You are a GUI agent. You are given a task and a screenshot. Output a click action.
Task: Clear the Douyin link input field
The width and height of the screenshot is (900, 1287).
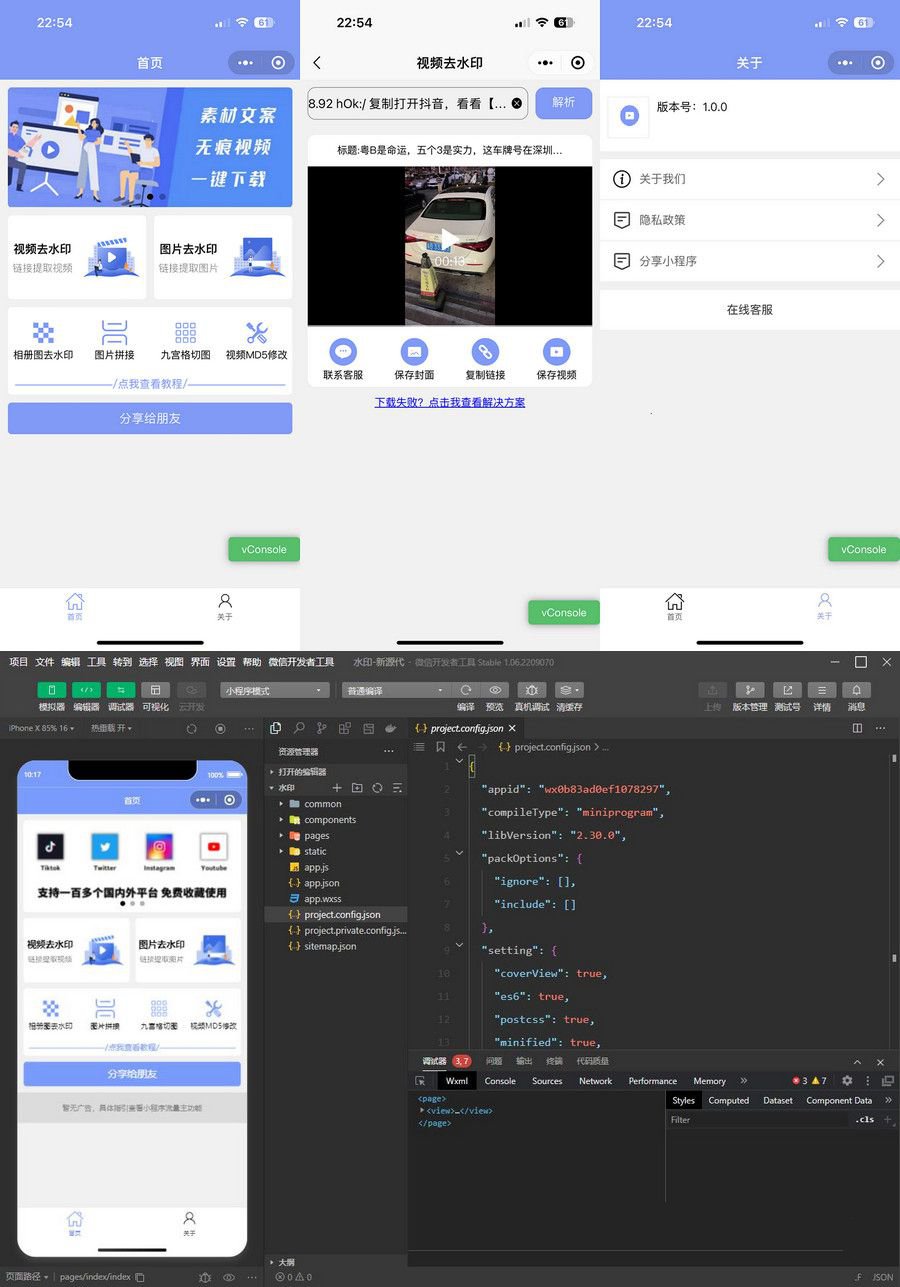click(x=518, y=102)
